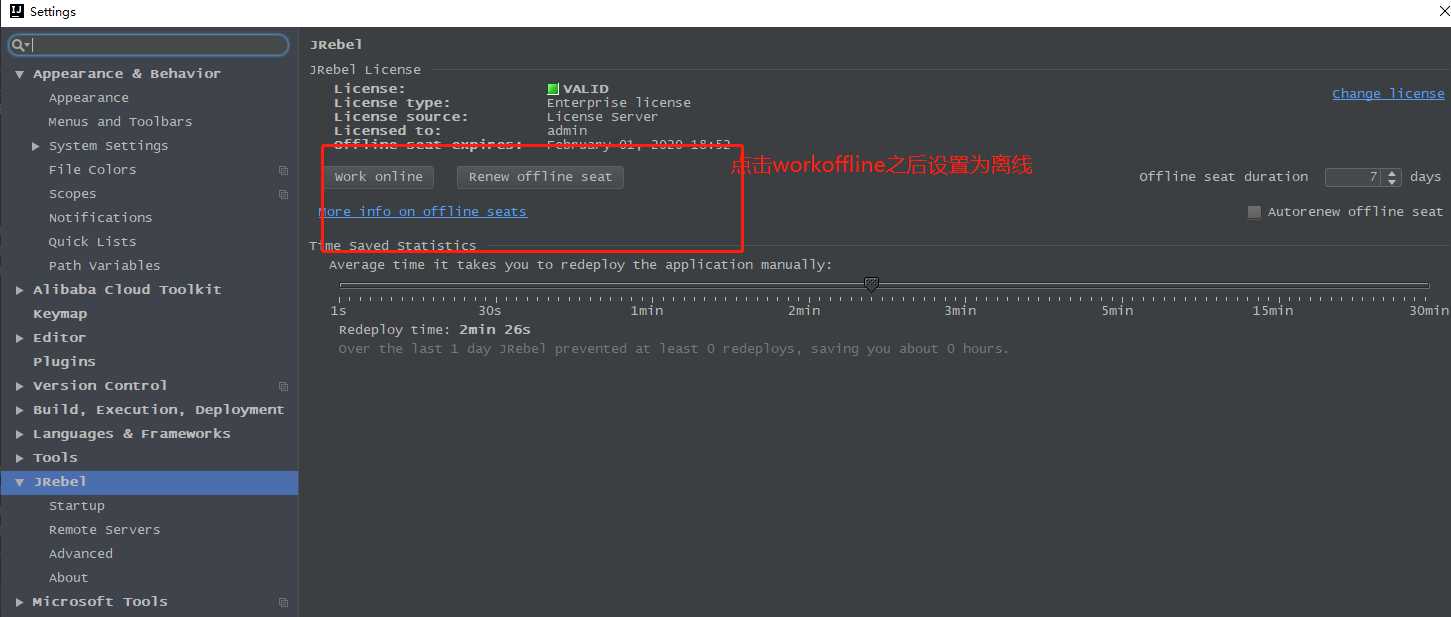Open Quick Lists settings
1451x617 pixels.
click(92, 242)
